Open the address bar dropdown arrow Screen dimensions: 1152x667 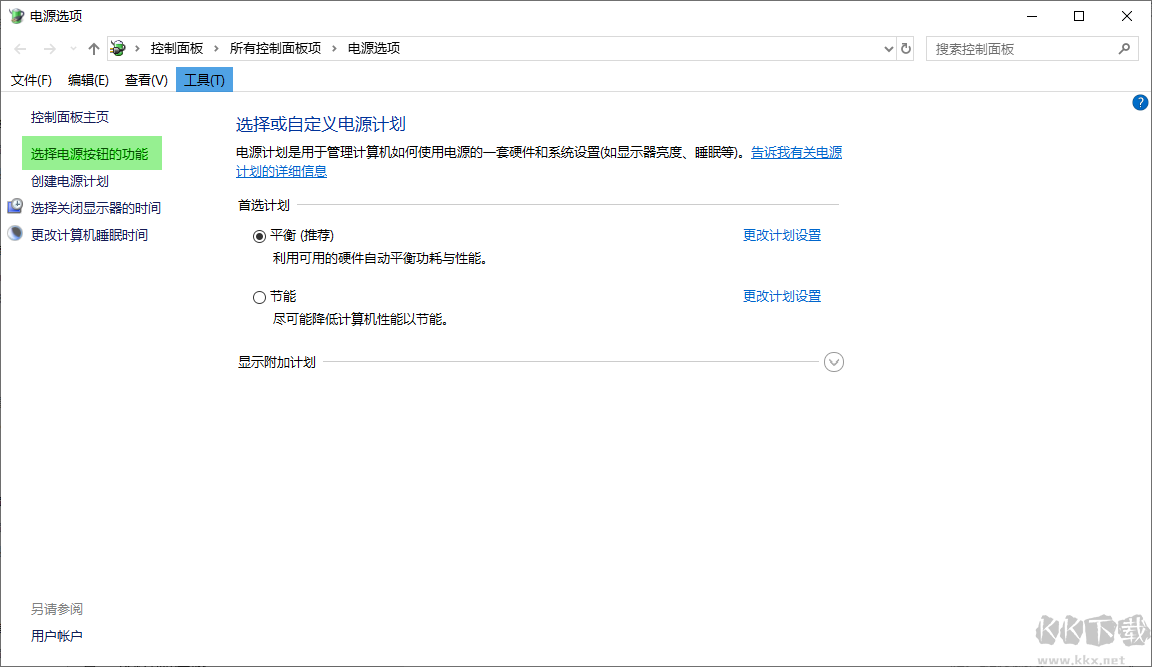pyautogui.click(x=888, y=47)
